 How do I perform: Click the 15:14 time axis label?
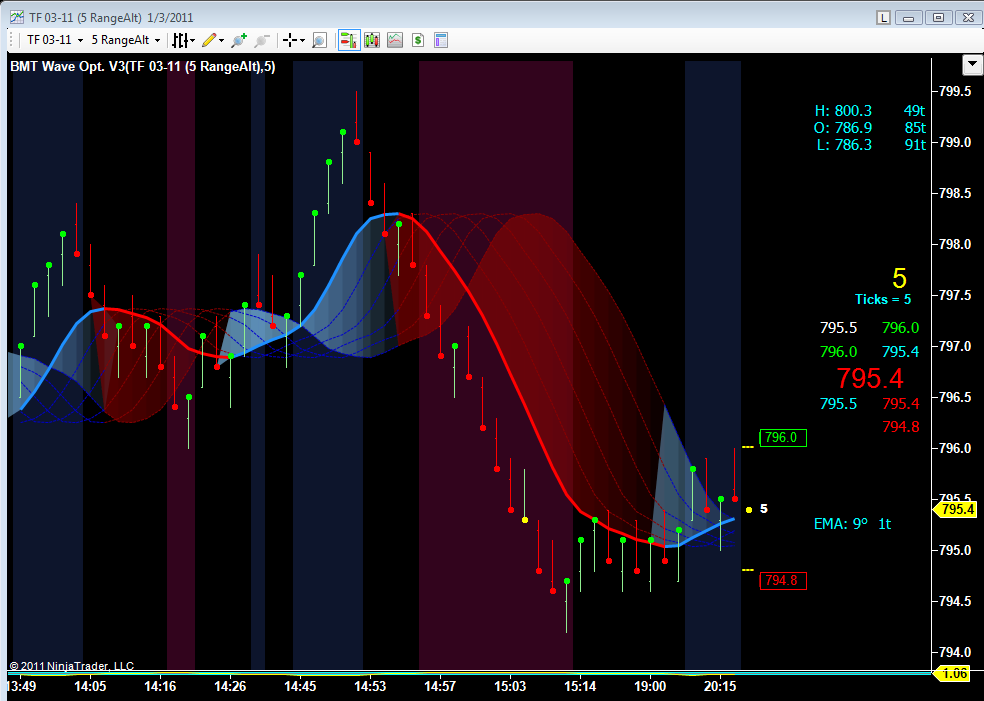pyautogui.click(x=580, y=688)
